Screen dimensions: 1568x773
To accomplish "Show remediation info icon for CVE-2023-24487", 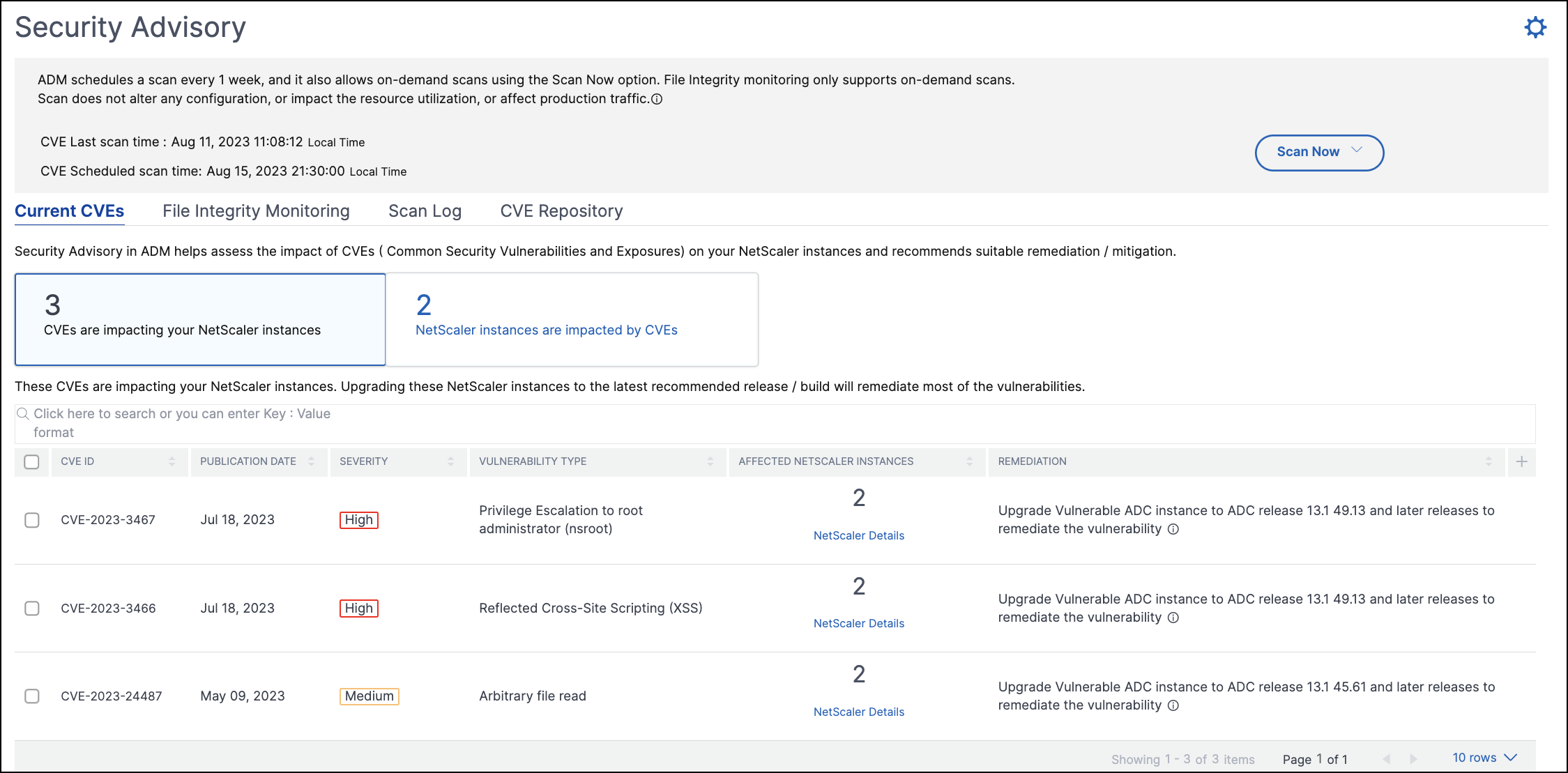I will (1173, 705).
